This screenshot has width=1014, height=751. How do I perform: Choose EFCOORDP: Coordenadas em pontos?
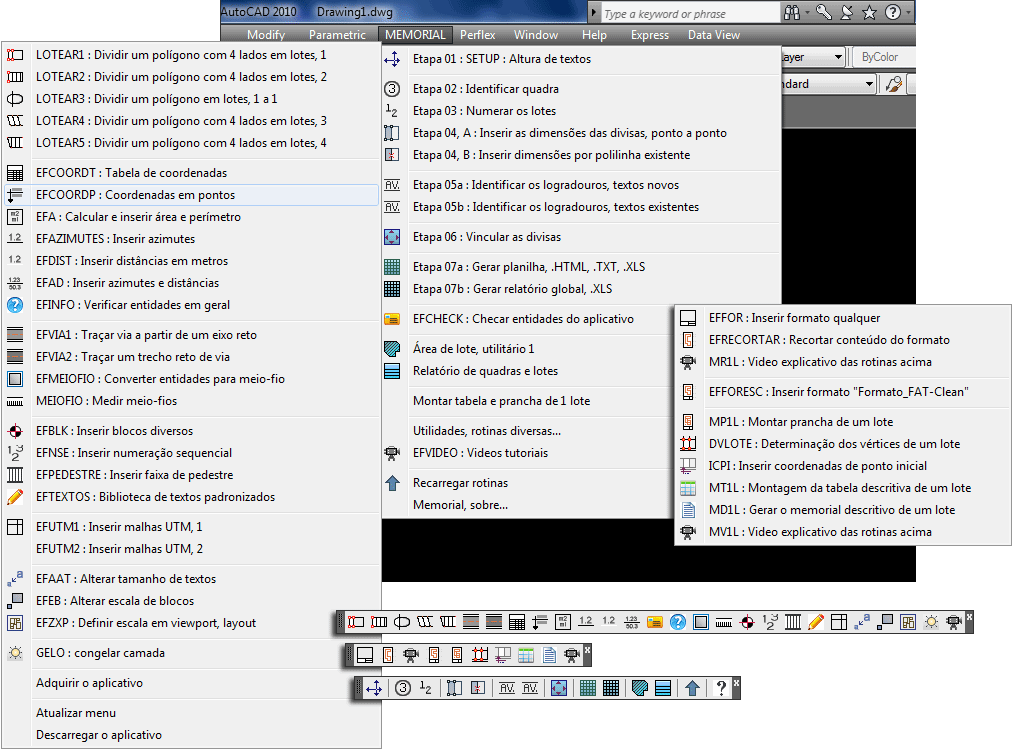[135, 195]
